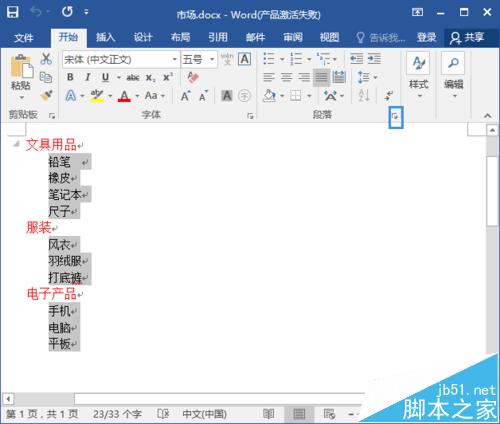Image resolution: width=500 pixels, height=424 pixels.
Task: Collapse the 文具用品 heading triangle
Action: [x=16, y=144]
